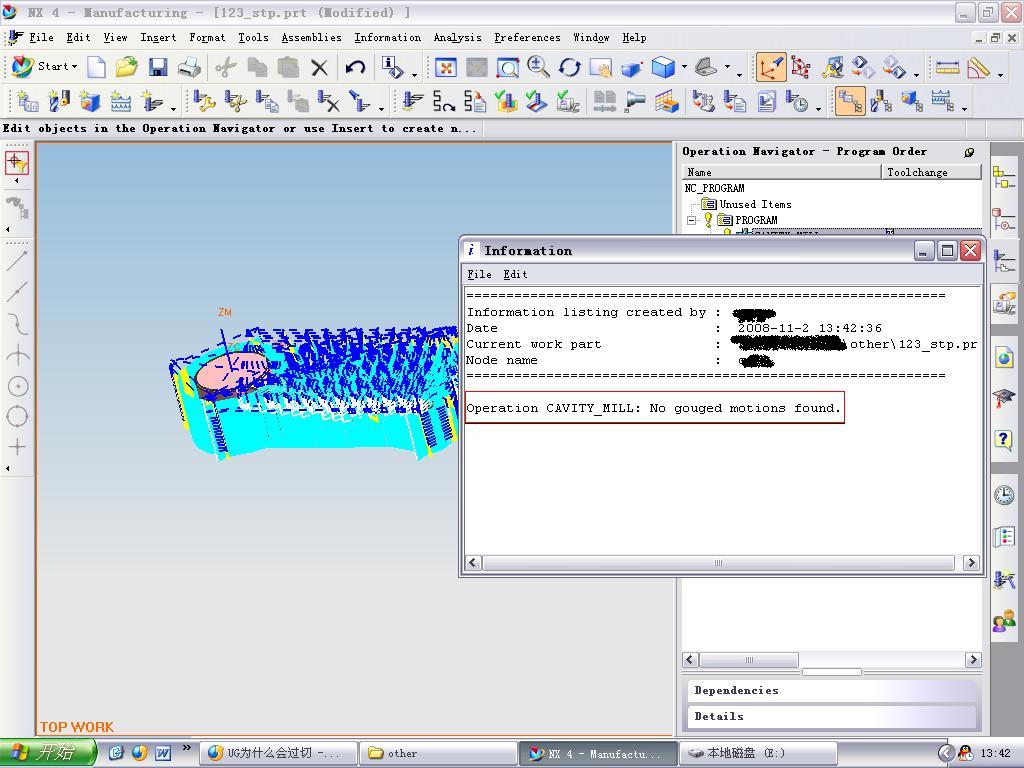1024x768 pixels.
Task: Open navigator view toolbar options arrow
Action: 964,108
